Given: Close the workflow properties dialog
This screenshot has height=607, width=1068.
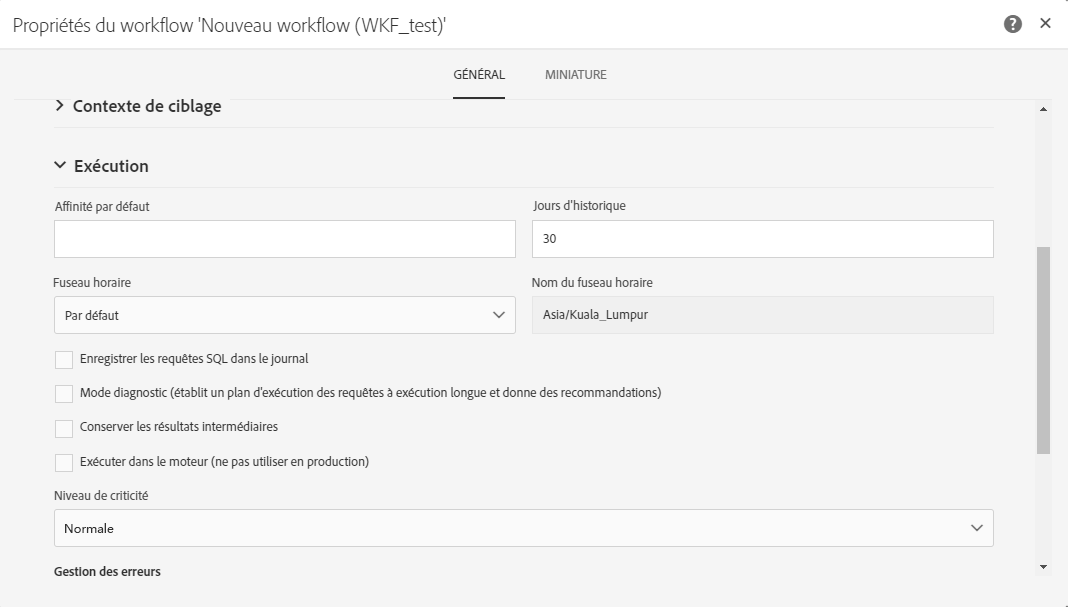Looking at the screenshot, I should pyautogui.click(x=1045, y=23).
